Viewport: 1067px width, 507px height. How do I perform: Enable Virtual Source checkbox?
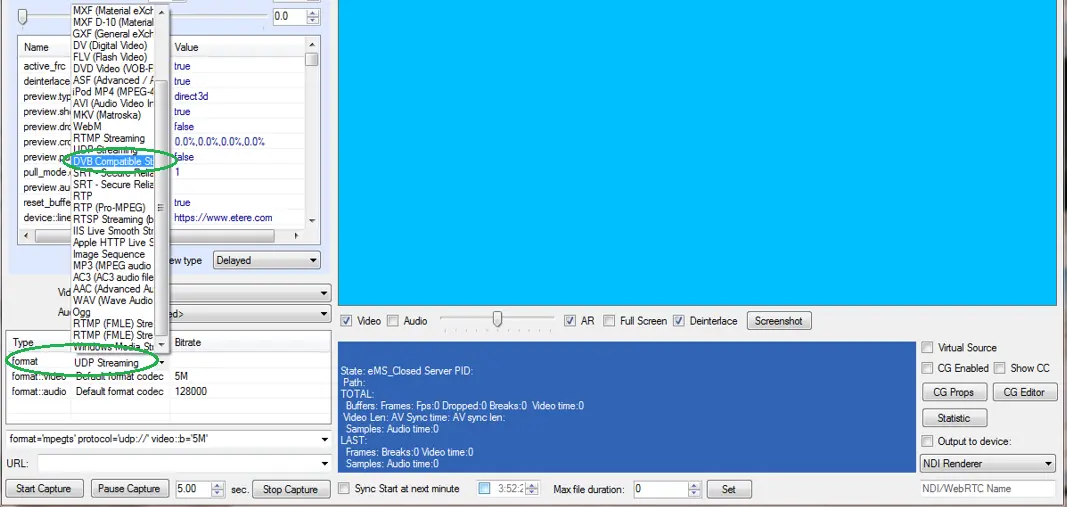pos(928,348)
